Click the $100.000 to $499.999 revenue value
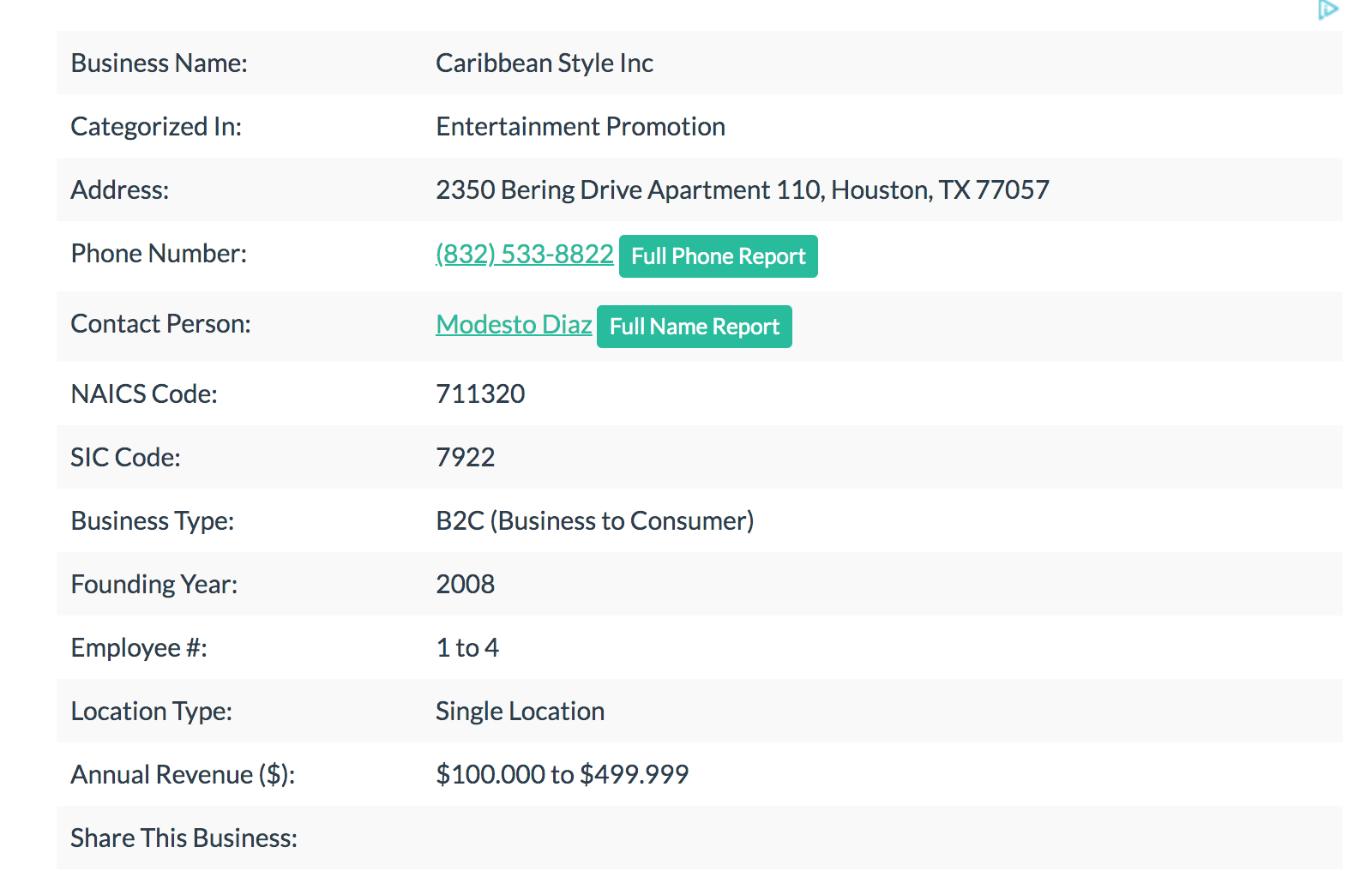 [562, 775]
